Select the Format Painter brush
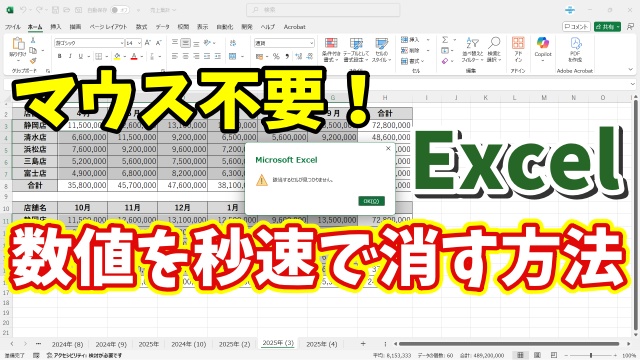The width and height of the screenshot is (640, 360). tap(33, 60)
